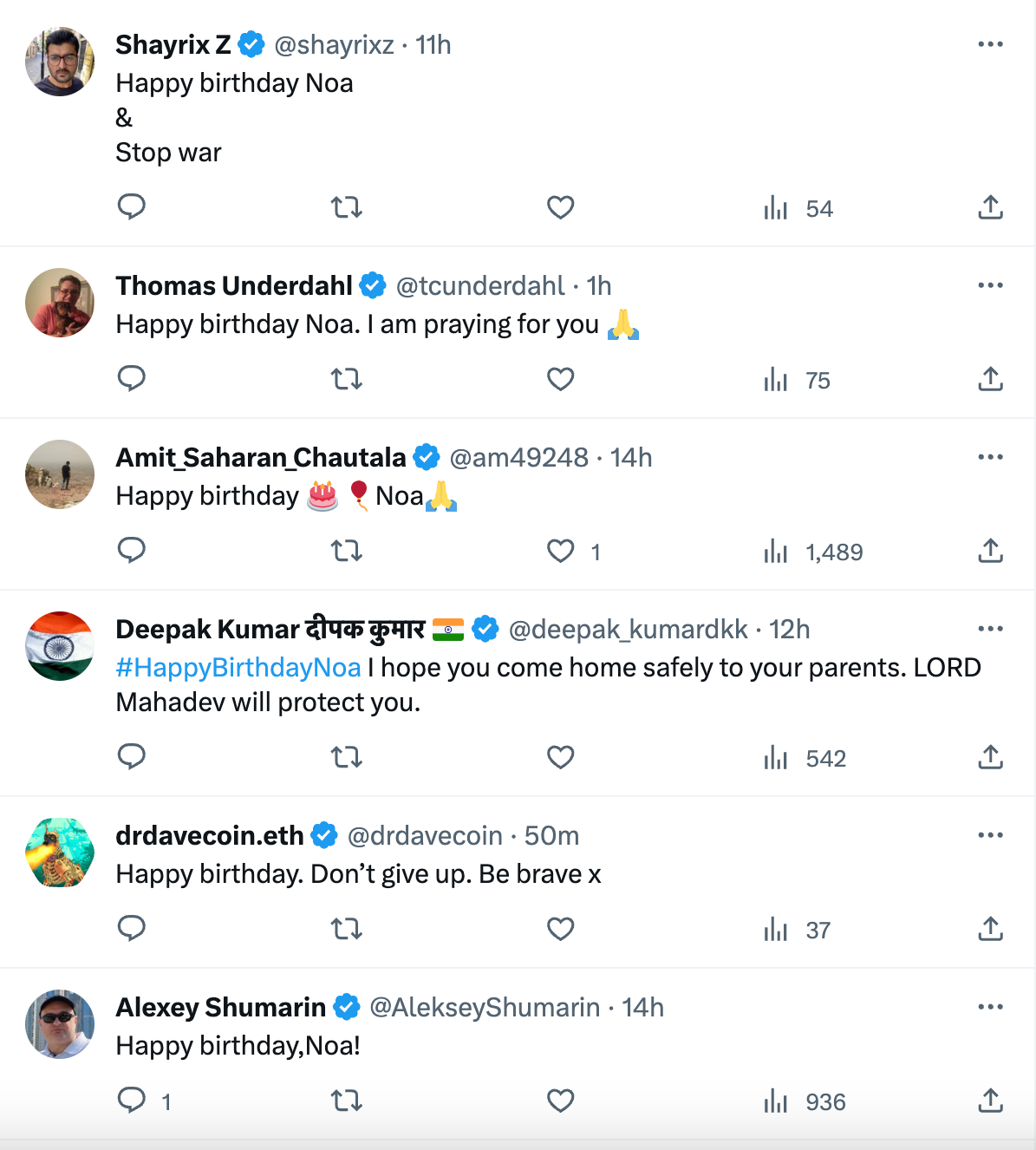Open more options on drdavecoin.eth's tweet

[x=990, y=835]
